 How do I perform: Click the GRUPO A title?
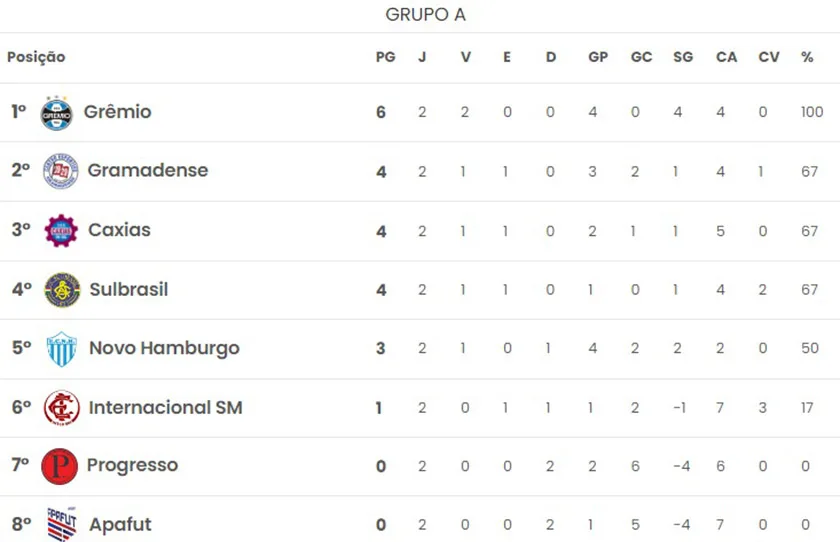coord(425,15)
